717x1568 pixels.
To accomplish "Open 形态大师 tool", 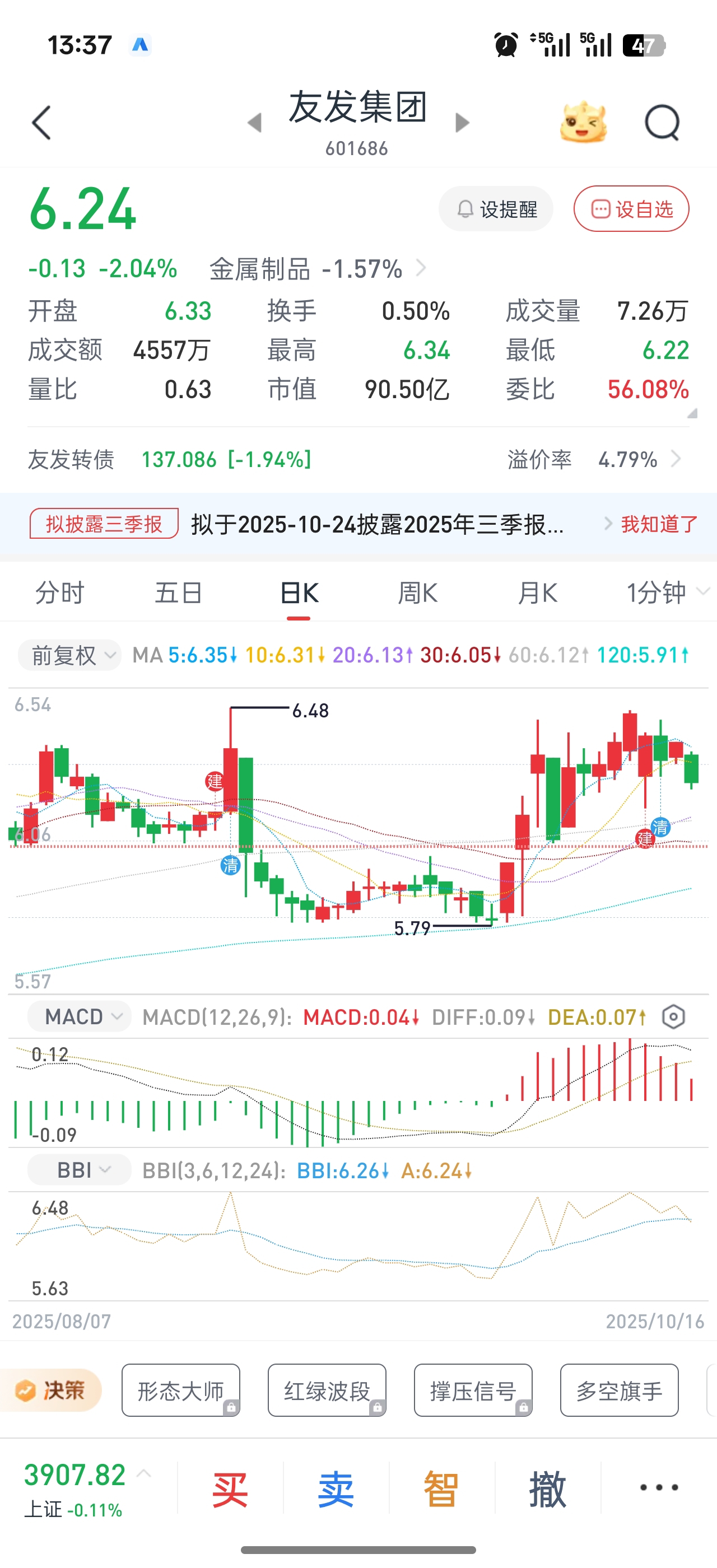I will click(181, 1390).
